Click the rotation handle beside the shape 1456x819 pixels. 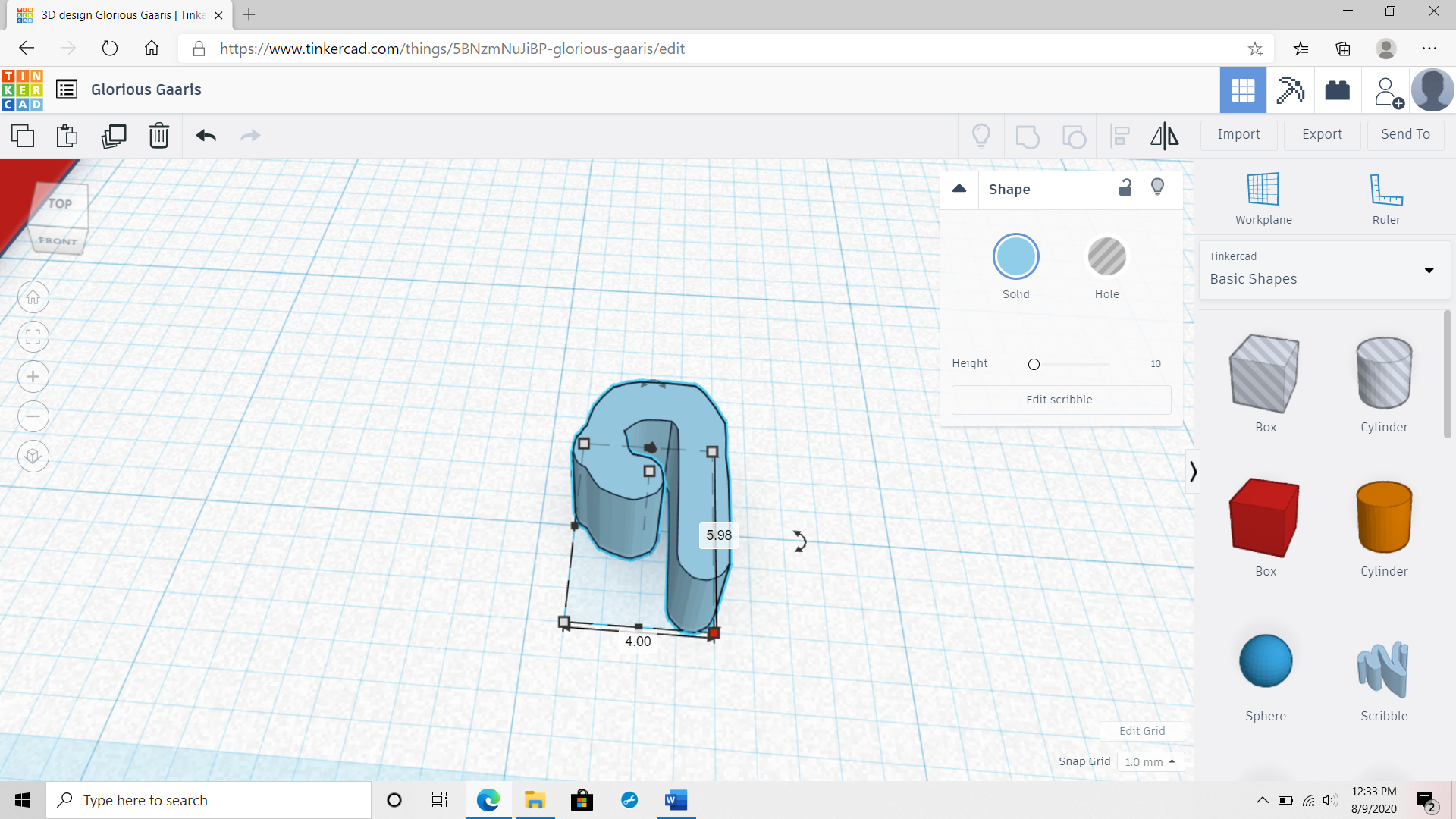[x=799, y=541]
